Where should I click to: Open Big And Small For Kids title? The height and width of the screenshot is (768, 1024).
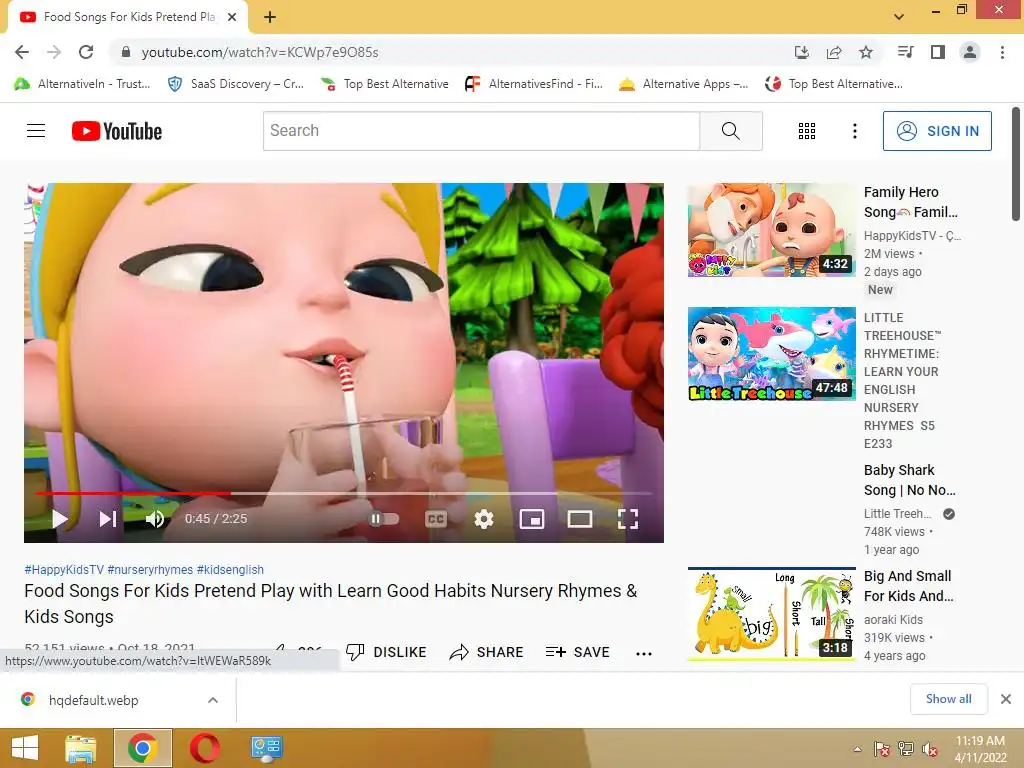tap(908, 586)
